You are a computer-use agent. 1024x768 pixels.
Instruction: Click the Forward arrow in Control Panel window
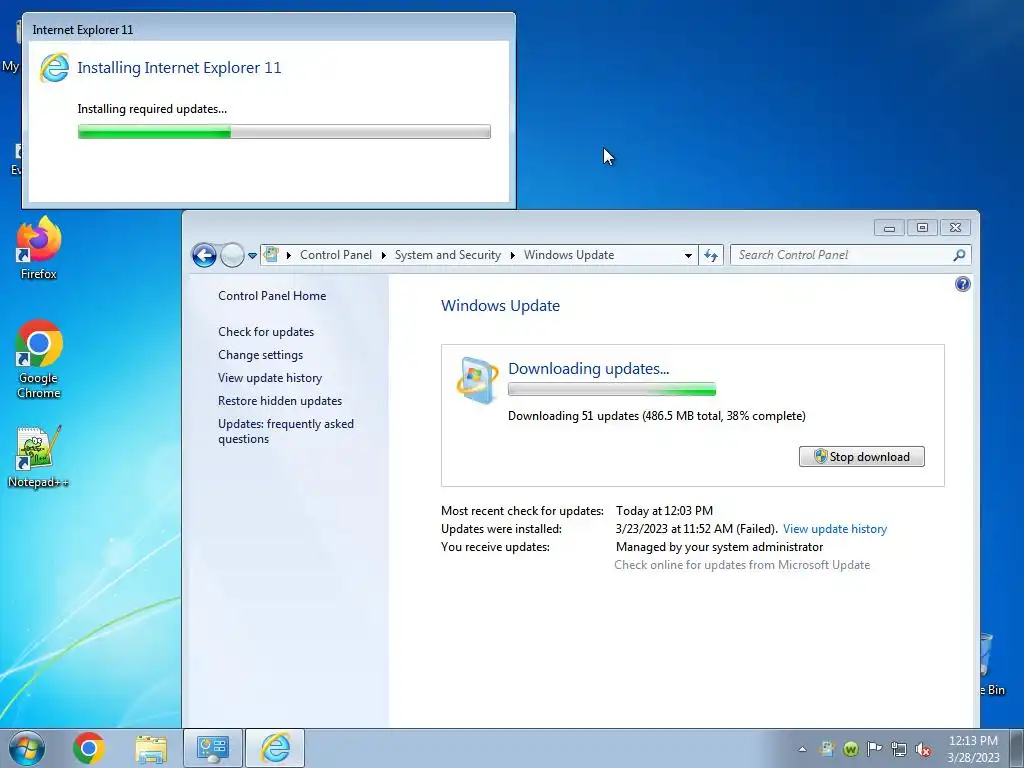point(232,255)
